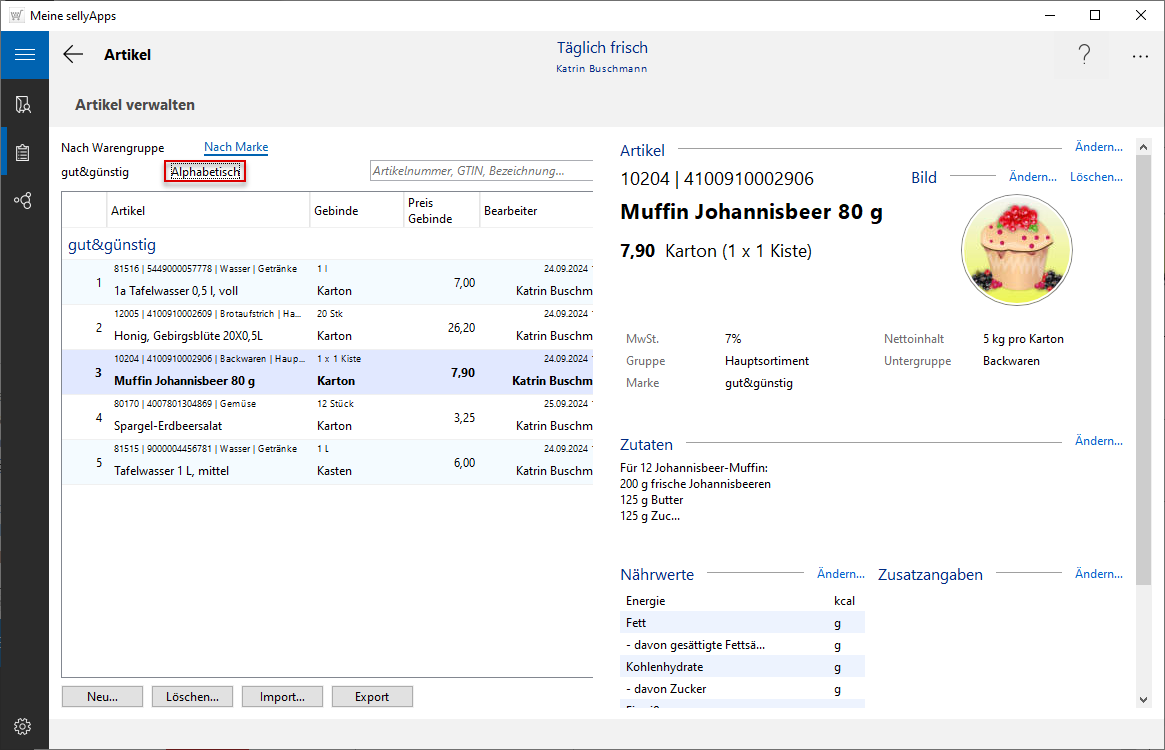This screenshot has height=750, width=1165.
Task: Click the Neu... button
Action: pos(102,697)
